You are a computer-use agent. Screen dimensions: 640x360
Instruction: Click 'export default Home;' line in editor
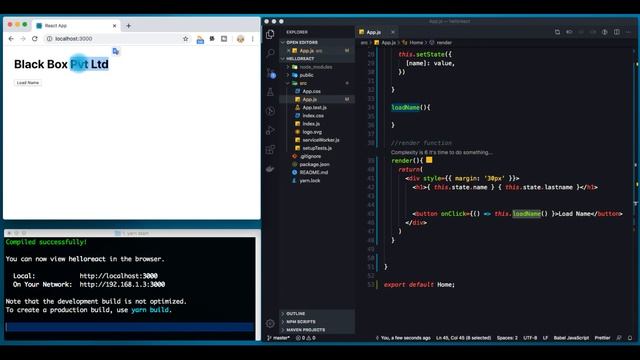click(x=419, y=284)
